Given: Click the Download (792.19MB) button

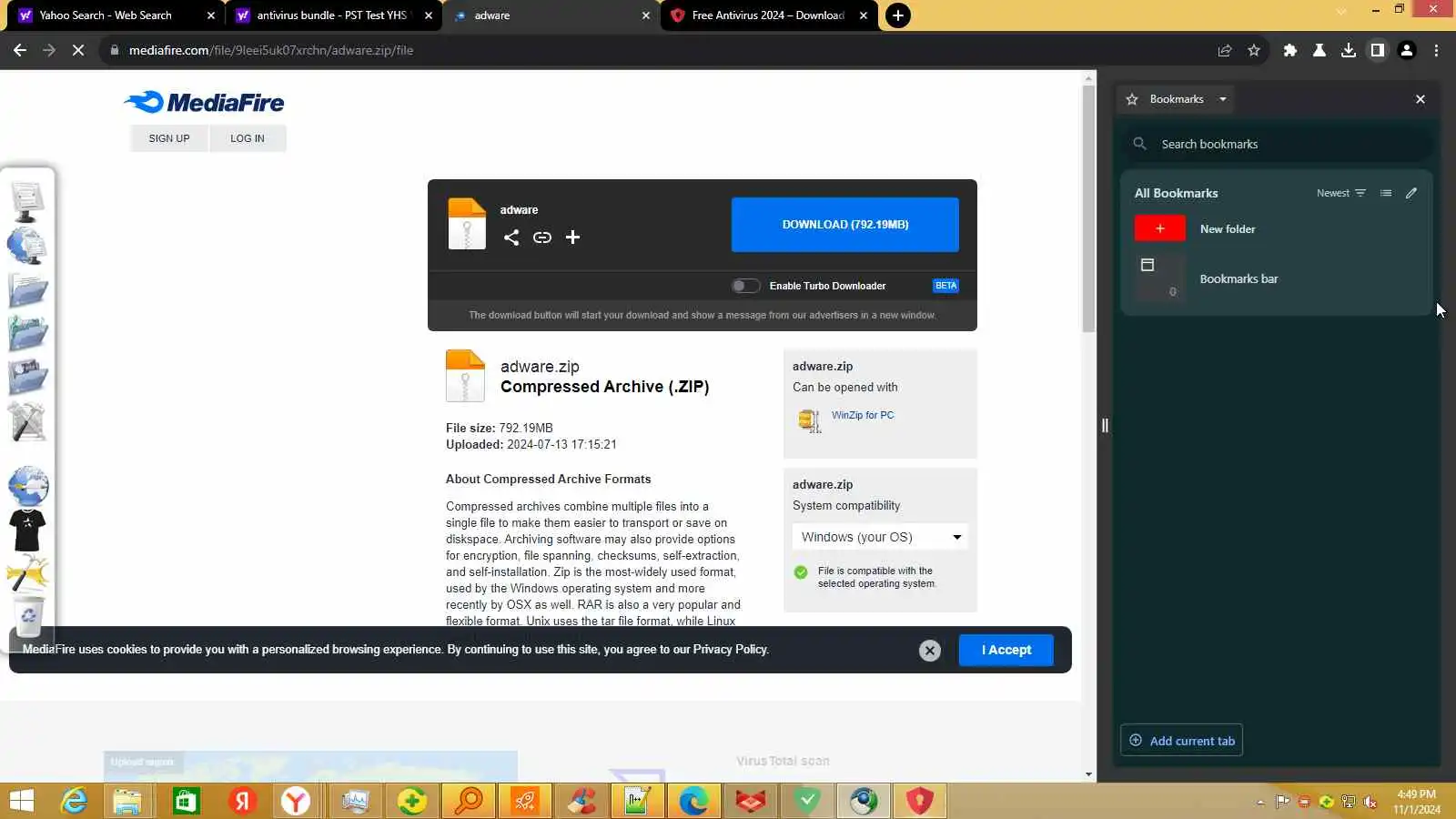Looking at the screenshot, I should pos(845,225).
